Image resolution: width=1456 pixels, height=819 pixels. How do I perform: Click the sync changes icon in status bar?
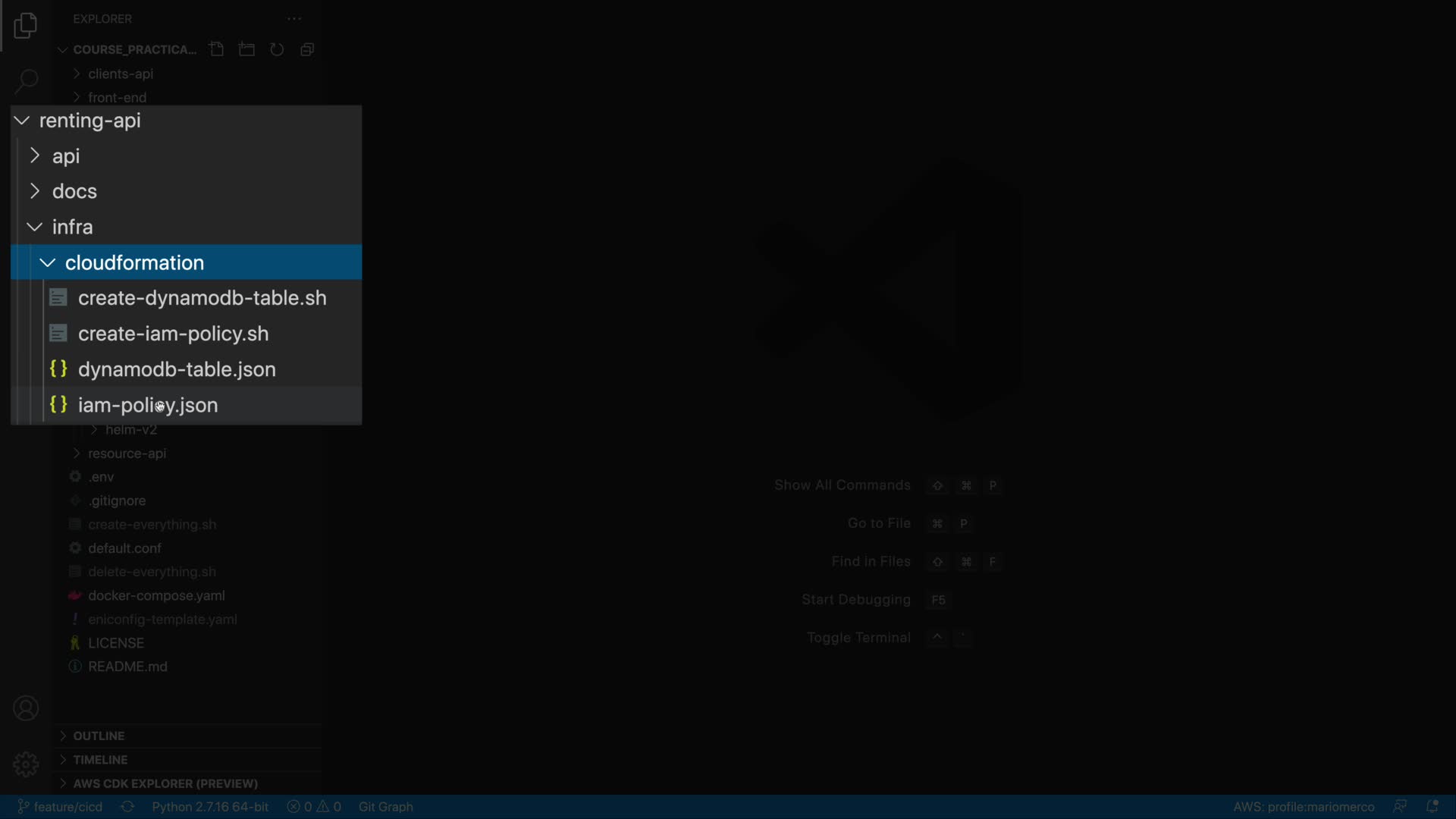pos(127,807)
